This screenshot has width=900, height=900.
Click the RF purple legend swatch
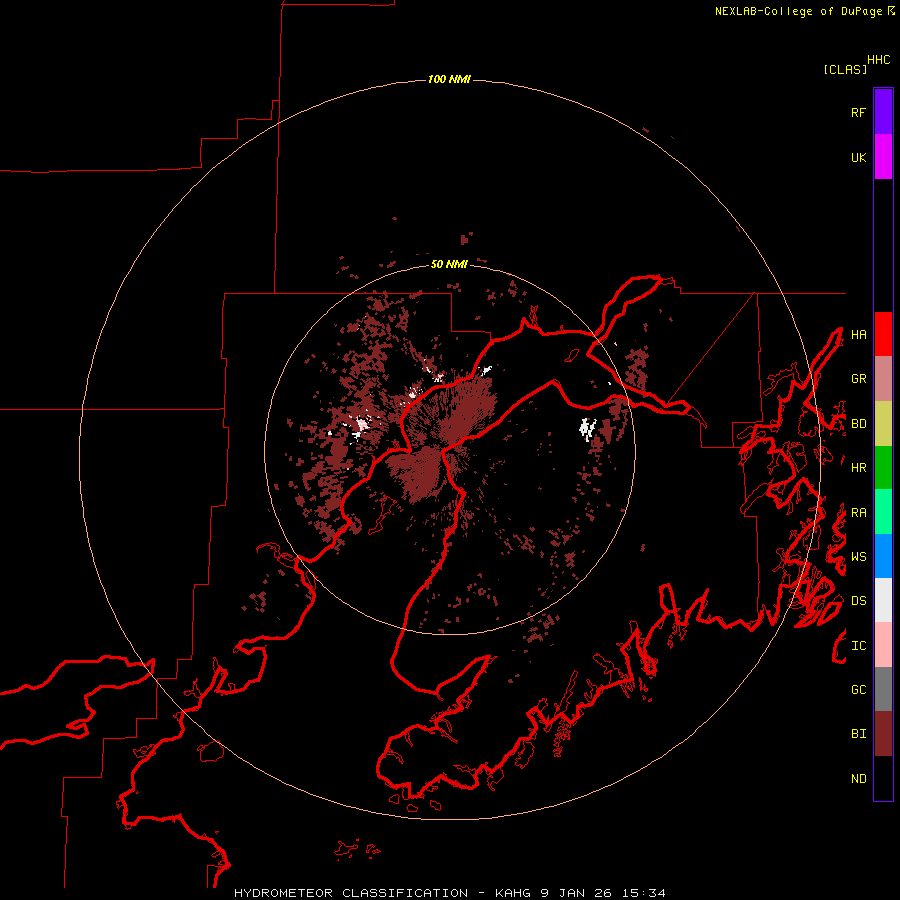(883, 112)
